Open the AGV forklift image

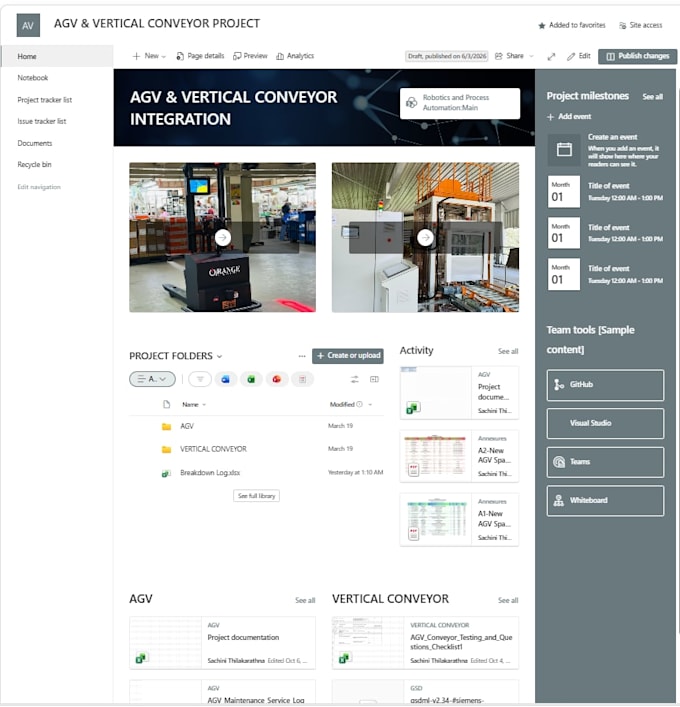pyautogui.click(x=222, y=237)
